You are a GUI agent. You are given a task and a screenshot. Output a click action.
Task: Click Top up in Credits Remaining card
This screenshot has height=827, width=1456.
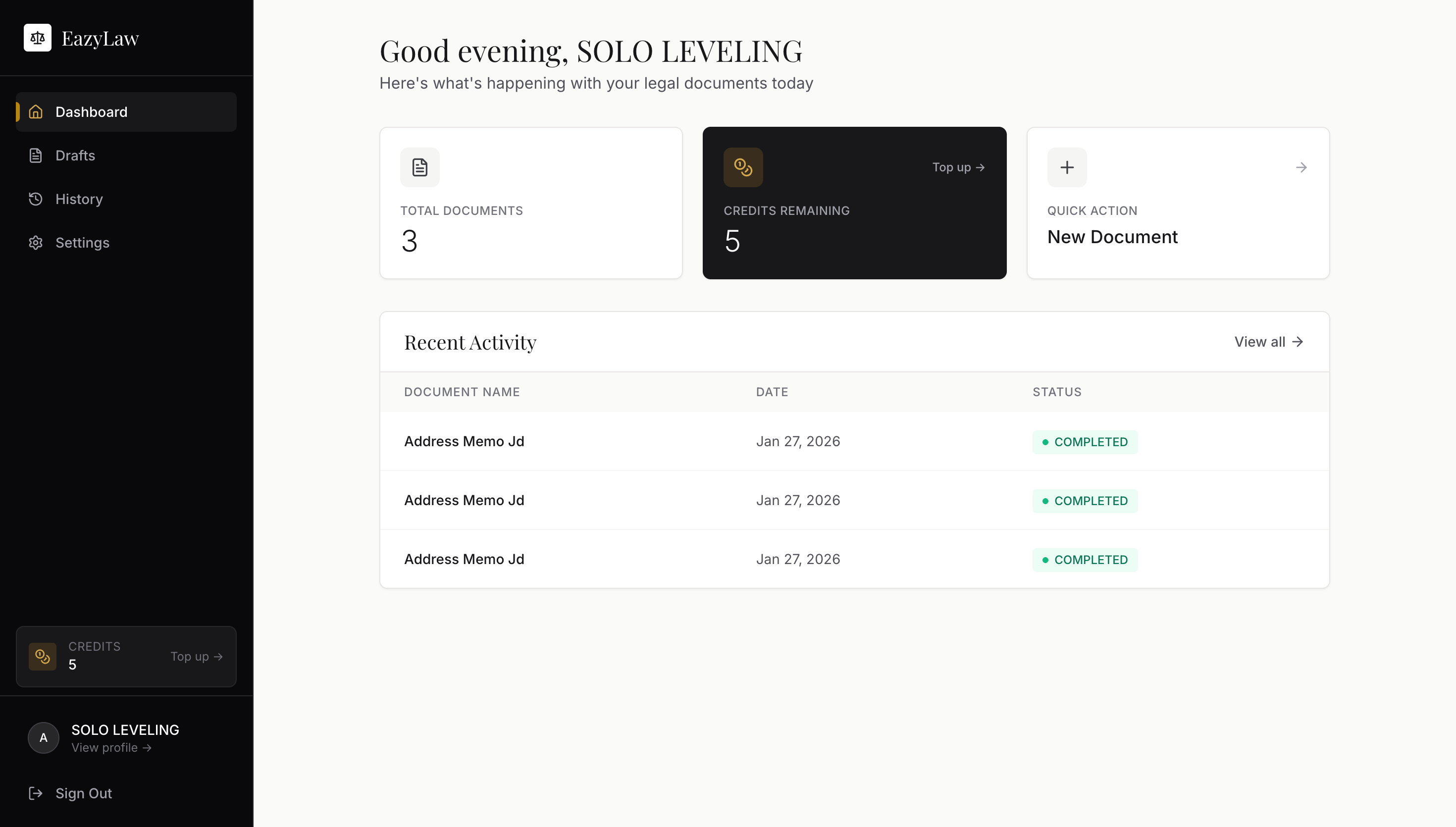click(958, 167)
